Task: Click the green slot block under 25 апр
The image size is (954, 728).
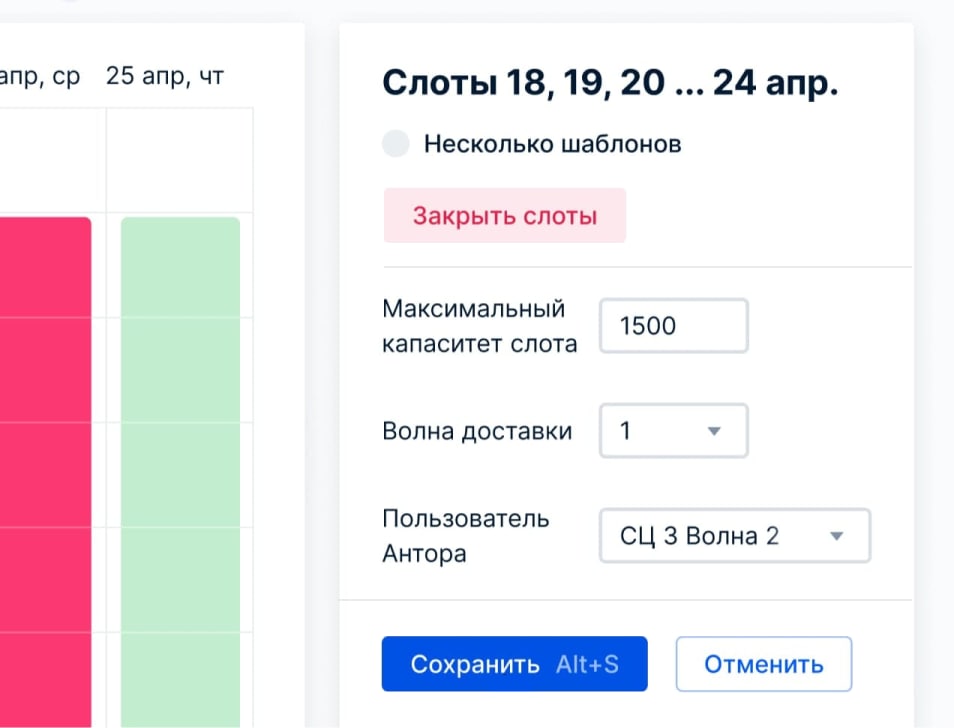Action: [x=180, y=470]
